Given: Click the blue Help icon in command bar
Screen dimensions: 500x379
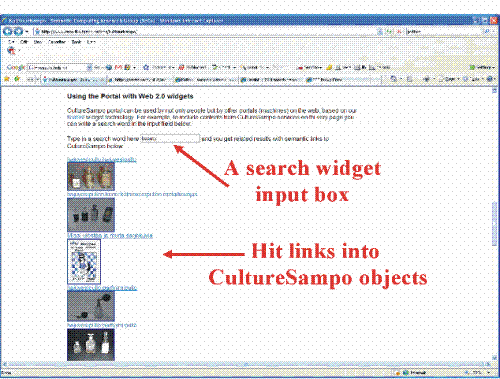Looking at the screenshot, I should click(489, 79).
